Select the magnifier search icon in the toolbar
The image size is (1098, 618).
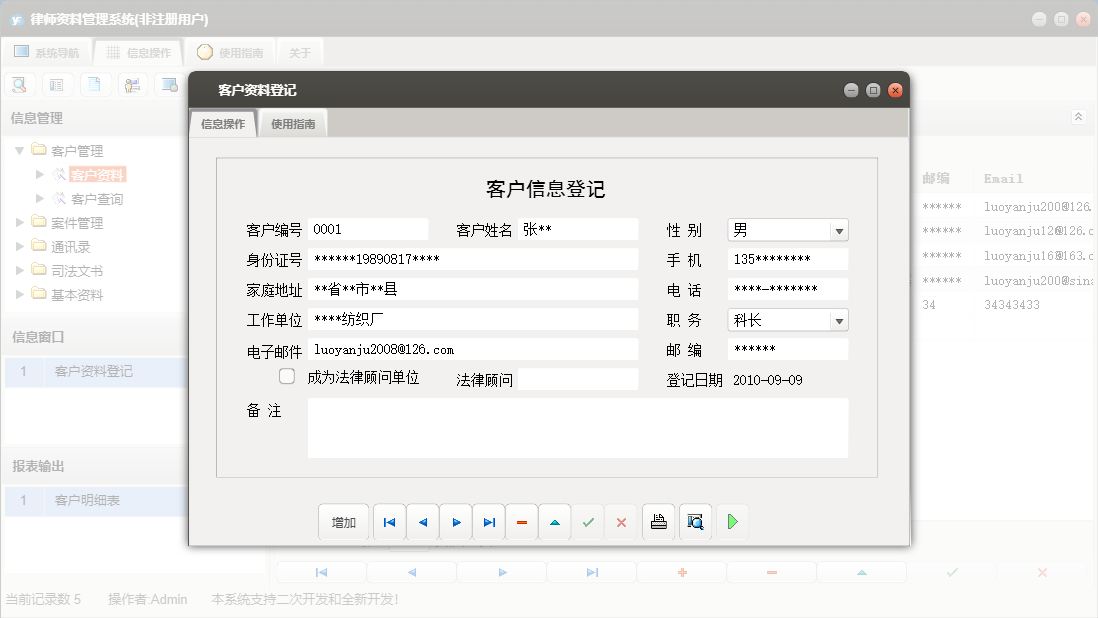pyautogui.click(x=19, y=84)
